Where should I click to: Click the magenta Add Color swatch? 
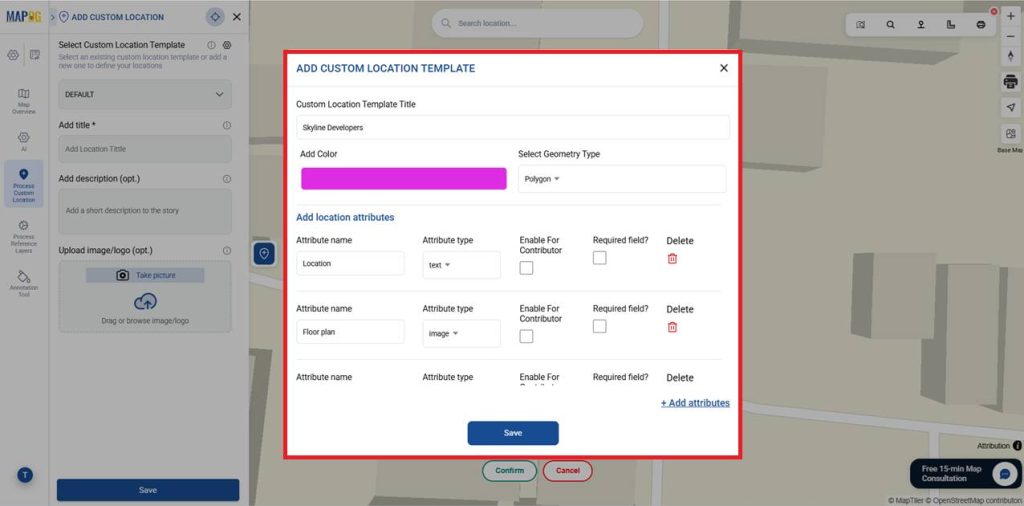pyautogui.click(x=404, y=179)
